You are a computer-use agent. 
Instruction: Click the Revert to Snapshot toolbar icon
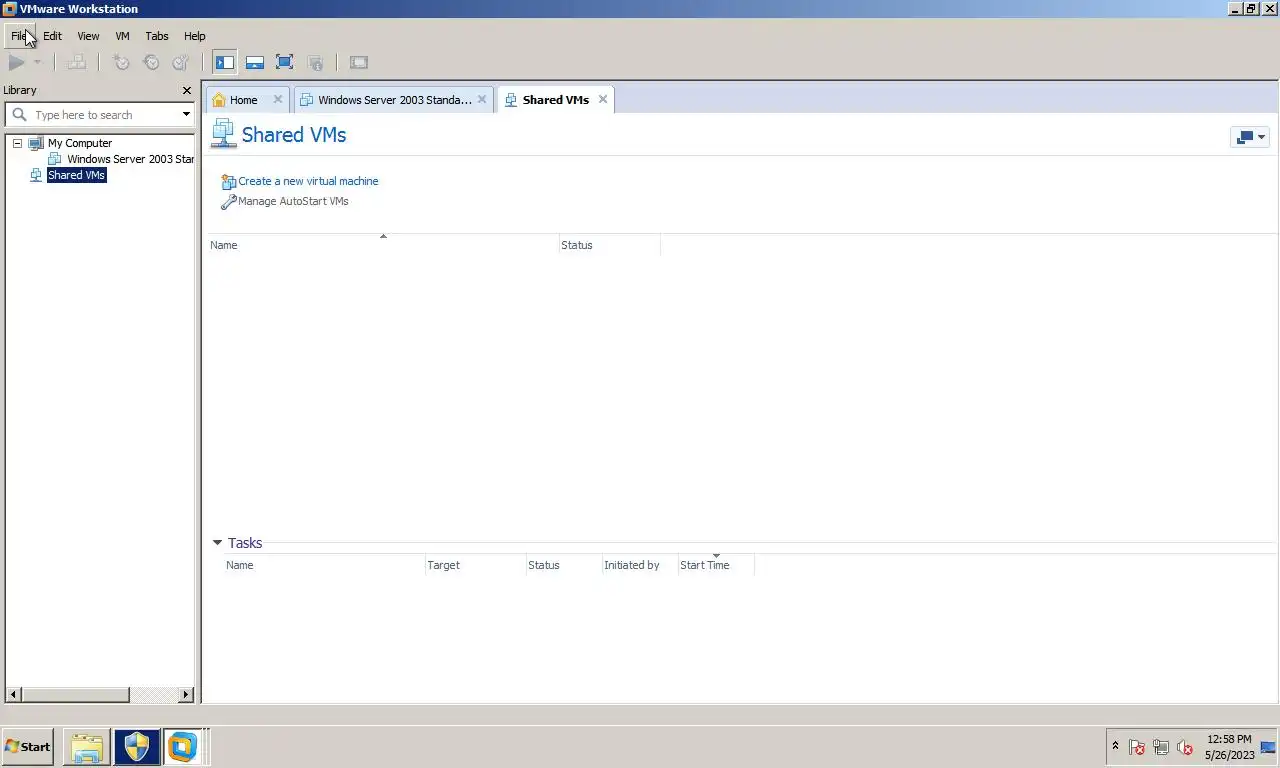click(151, 62)
